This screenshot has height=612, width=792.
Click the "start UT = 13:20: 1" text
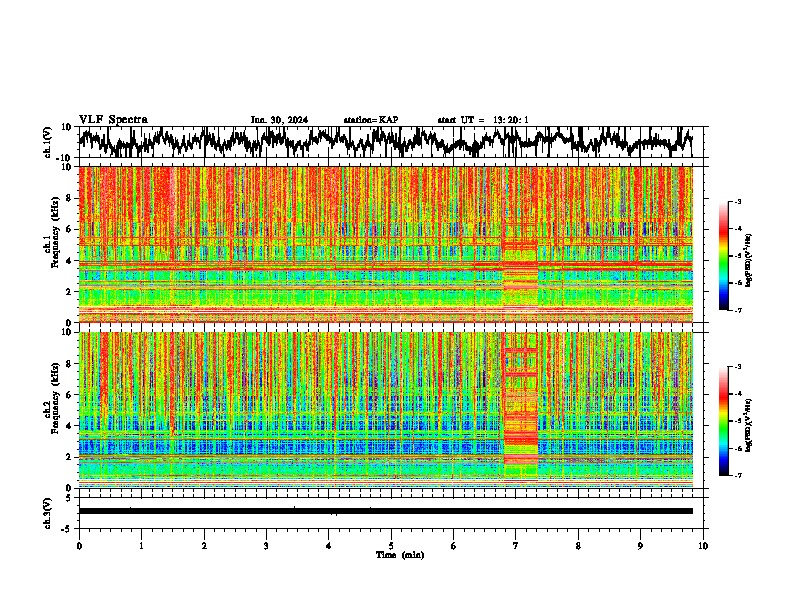click(x=483, y=120)
